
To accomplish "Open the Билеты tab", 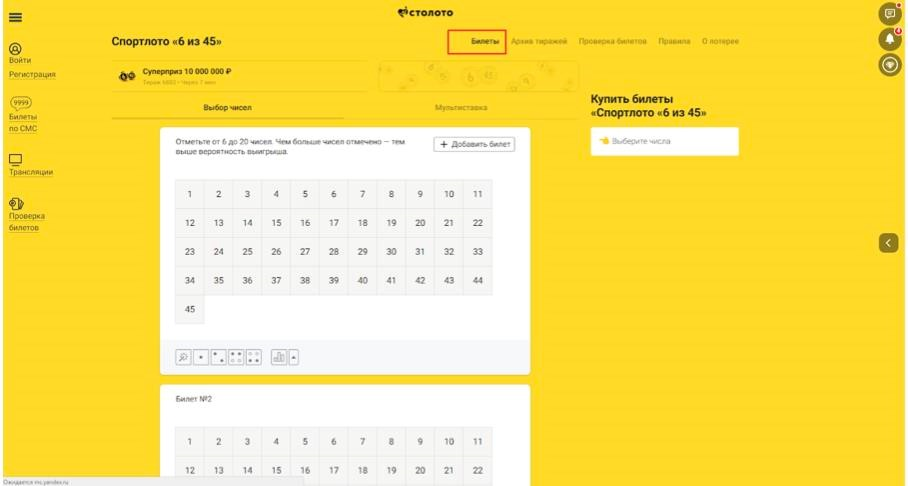I will (x=485, y=42).
